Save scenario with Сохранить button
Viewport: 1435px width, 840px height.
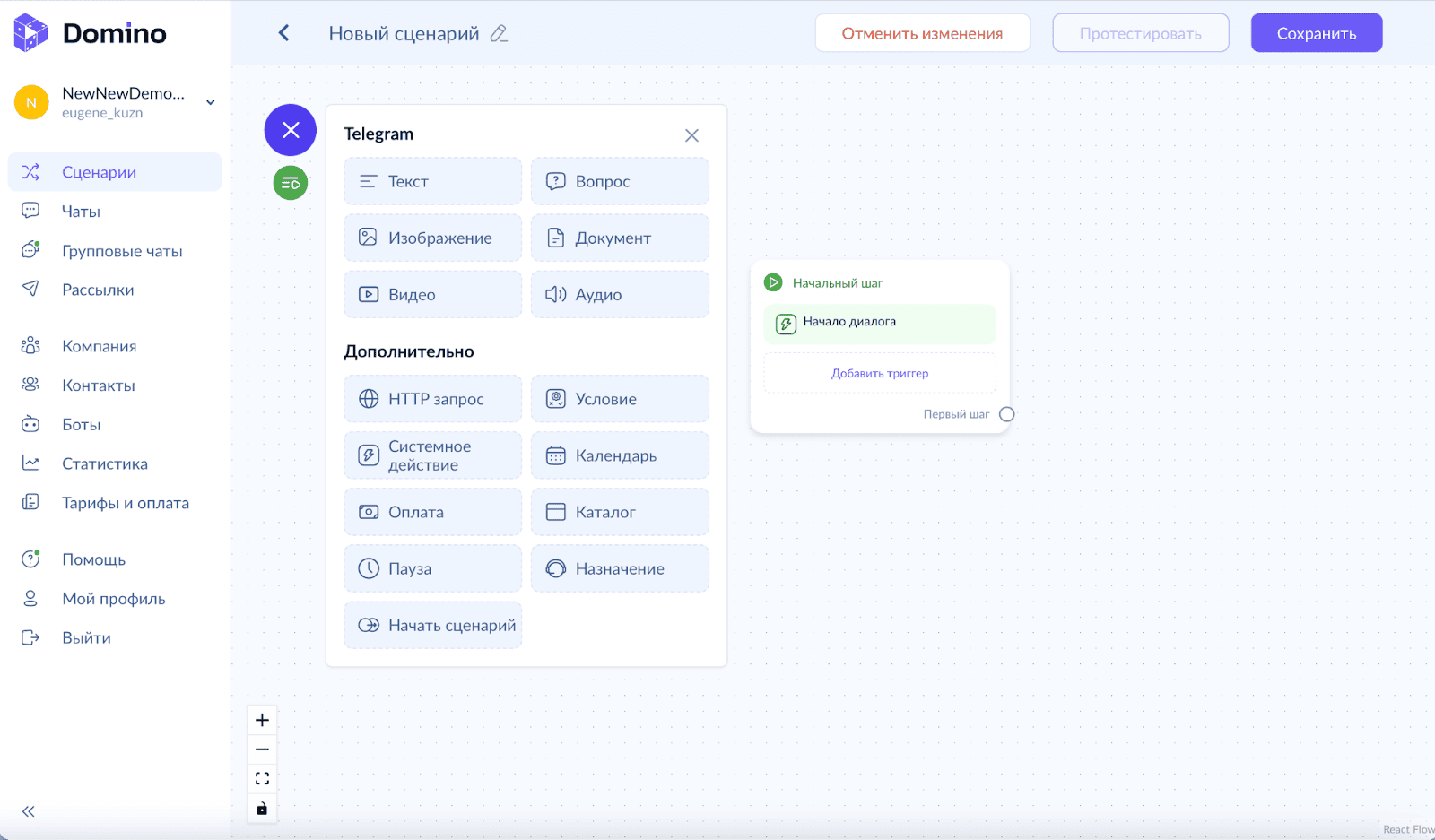click(1317, 33)
